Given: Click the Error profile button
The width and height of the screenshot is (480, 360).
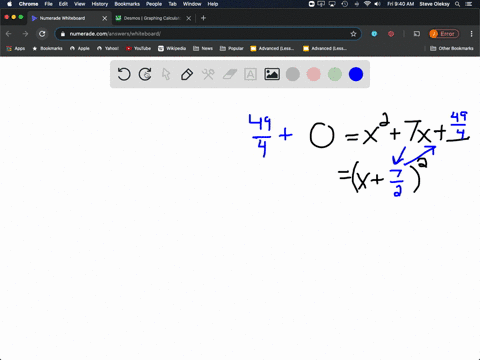Looking at the screenshot, I should 444,34.
